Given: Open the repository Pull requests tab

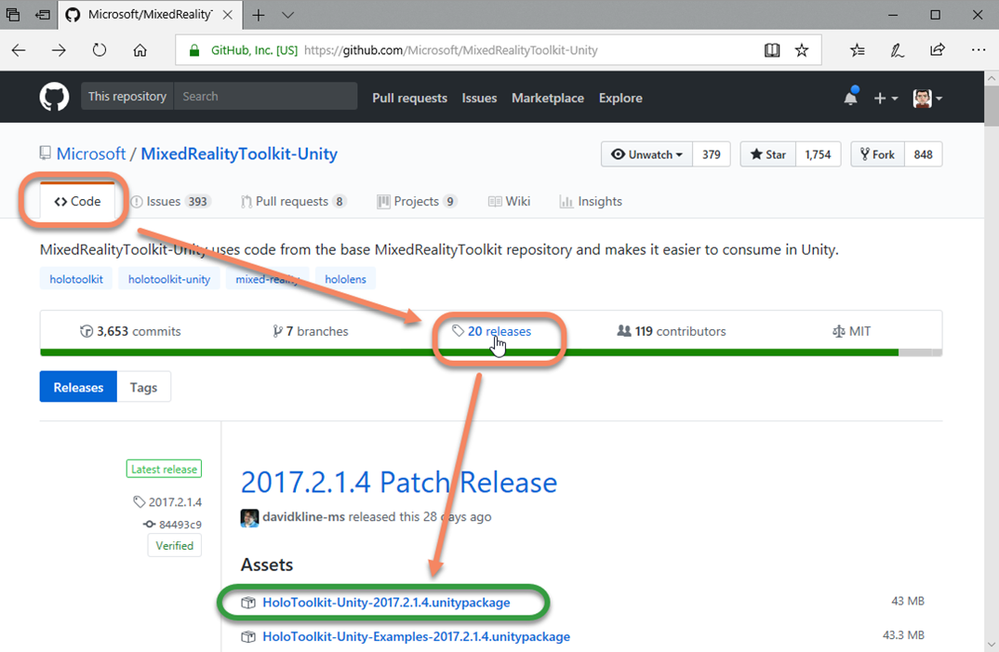Looking at the screenshot, I should 293,201.
